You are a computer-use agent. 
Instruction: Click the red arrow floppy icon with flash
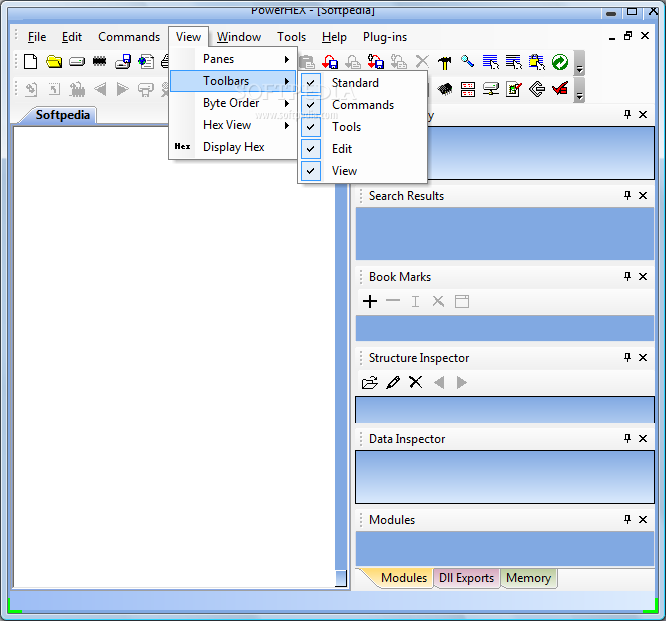(376, 62)
